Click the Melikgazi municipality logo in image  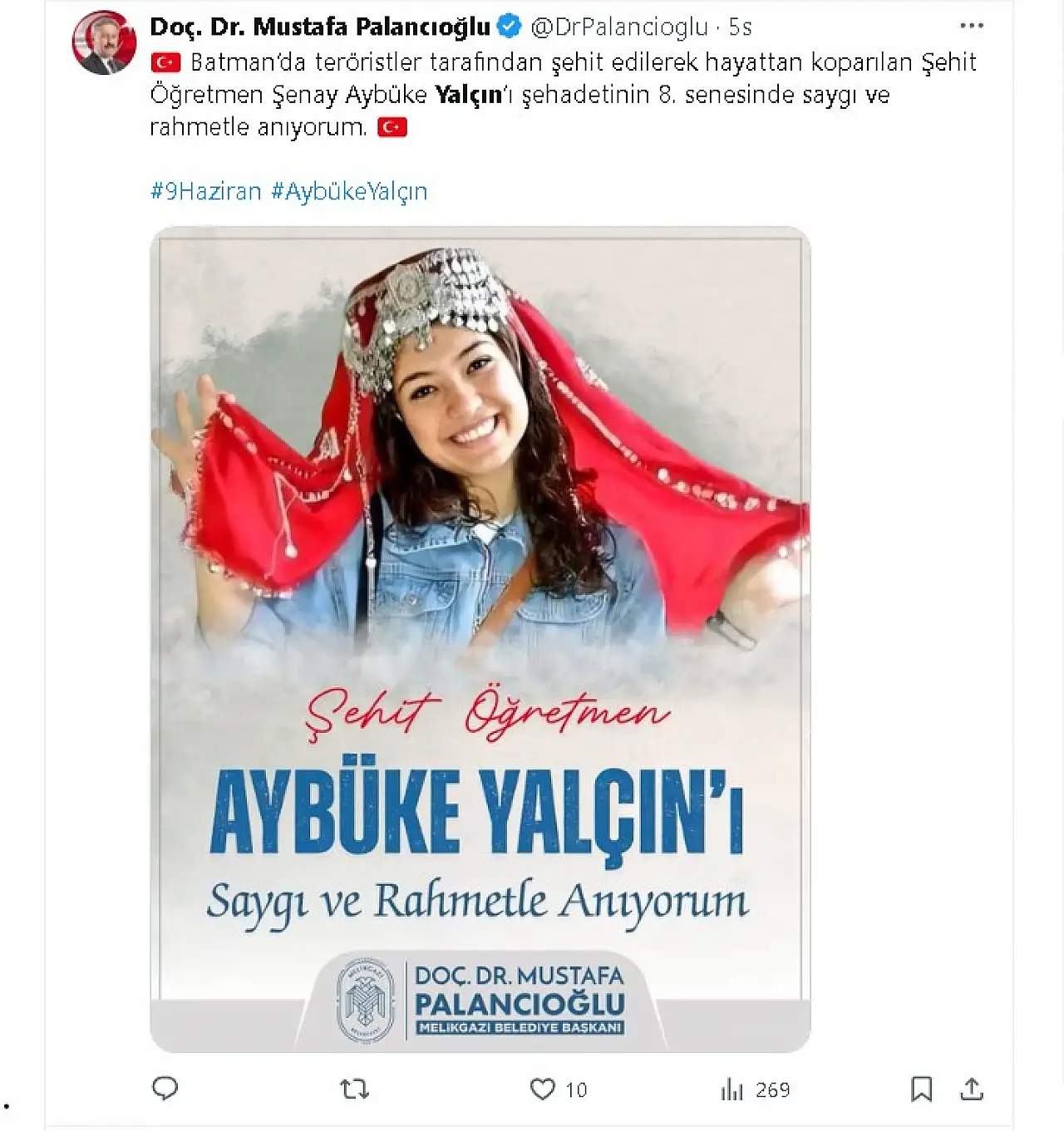(365, 1001)
